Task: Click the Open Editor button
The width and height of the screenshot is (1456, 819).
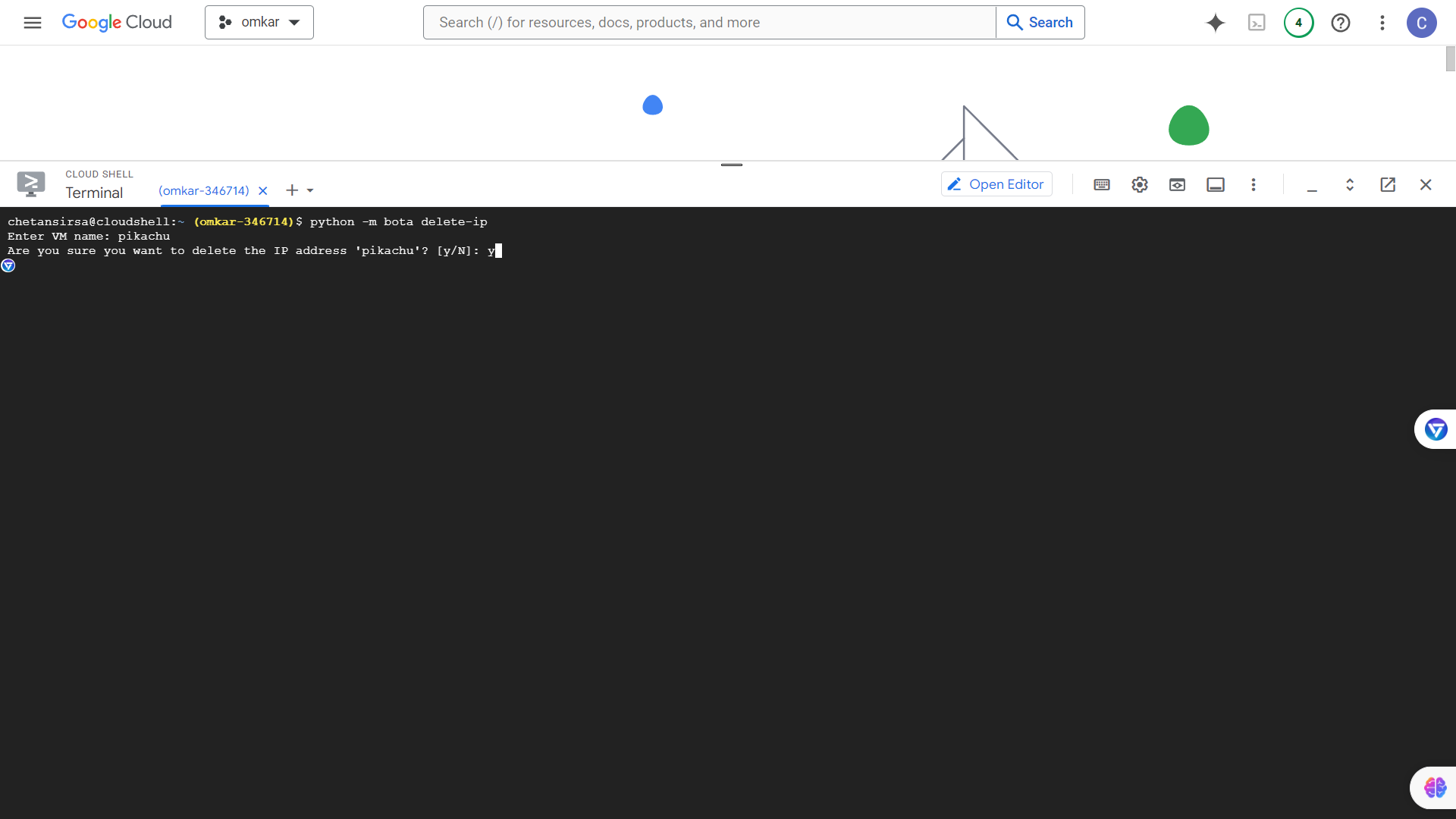Action: (996, 184)
